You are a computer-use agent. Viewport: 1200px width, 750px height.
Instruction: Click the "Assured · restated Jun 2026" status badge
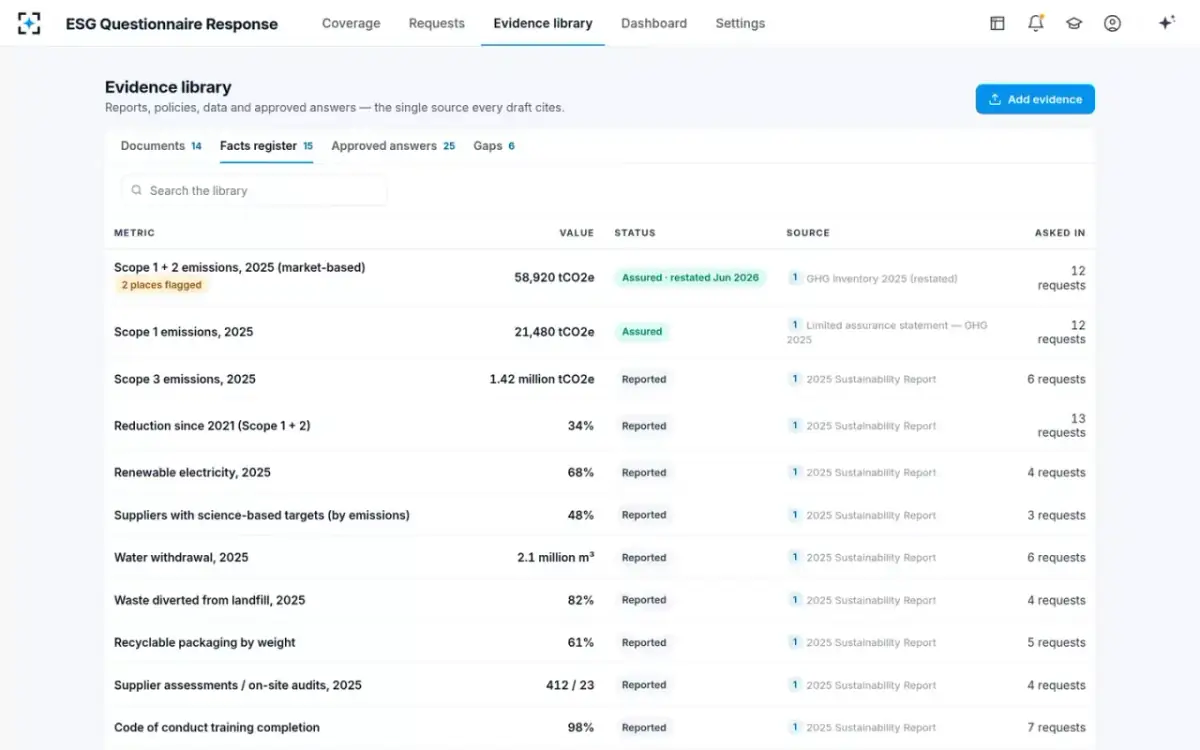pyautogui.click(x=690, y=278)
